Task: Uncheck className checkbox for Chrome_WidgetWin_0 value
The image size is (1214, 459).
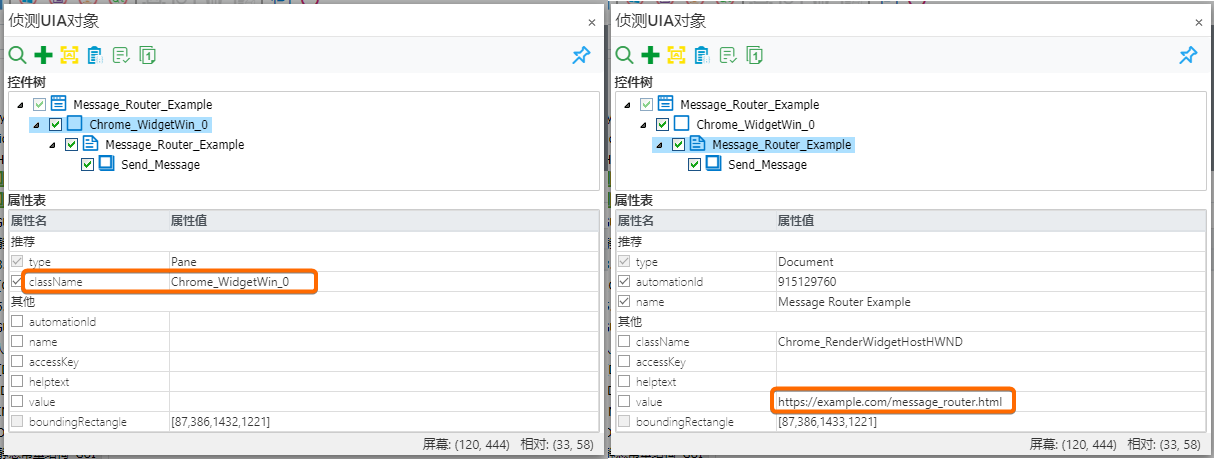Action: click(17, 282)
